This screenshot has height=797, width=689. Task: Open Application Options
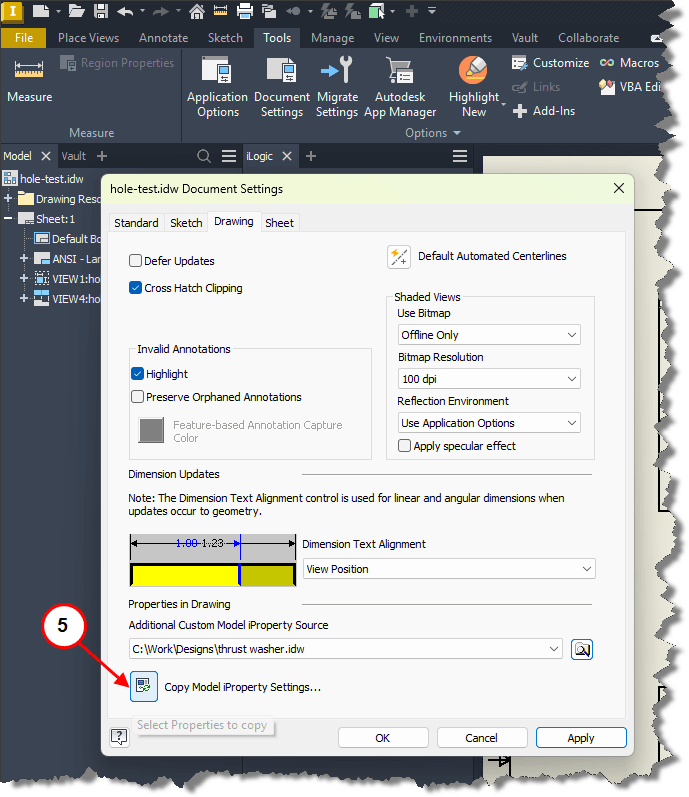click(x=217, y=87)
